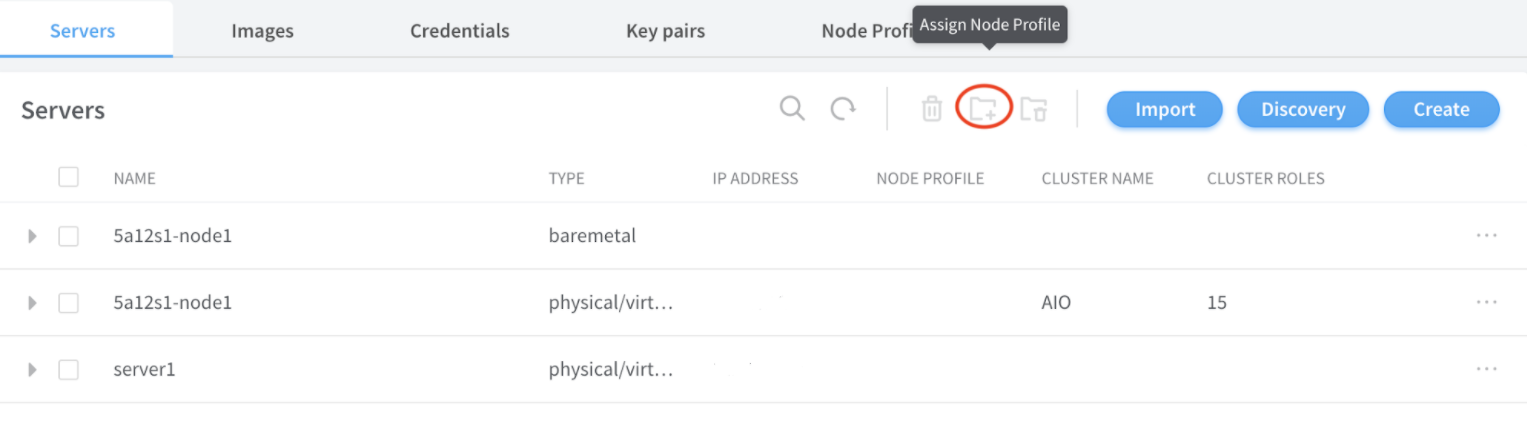Expand the baremetal 5a12s1-node1 row
This screenshot has width=1527, height=422.
click(32, 236)
